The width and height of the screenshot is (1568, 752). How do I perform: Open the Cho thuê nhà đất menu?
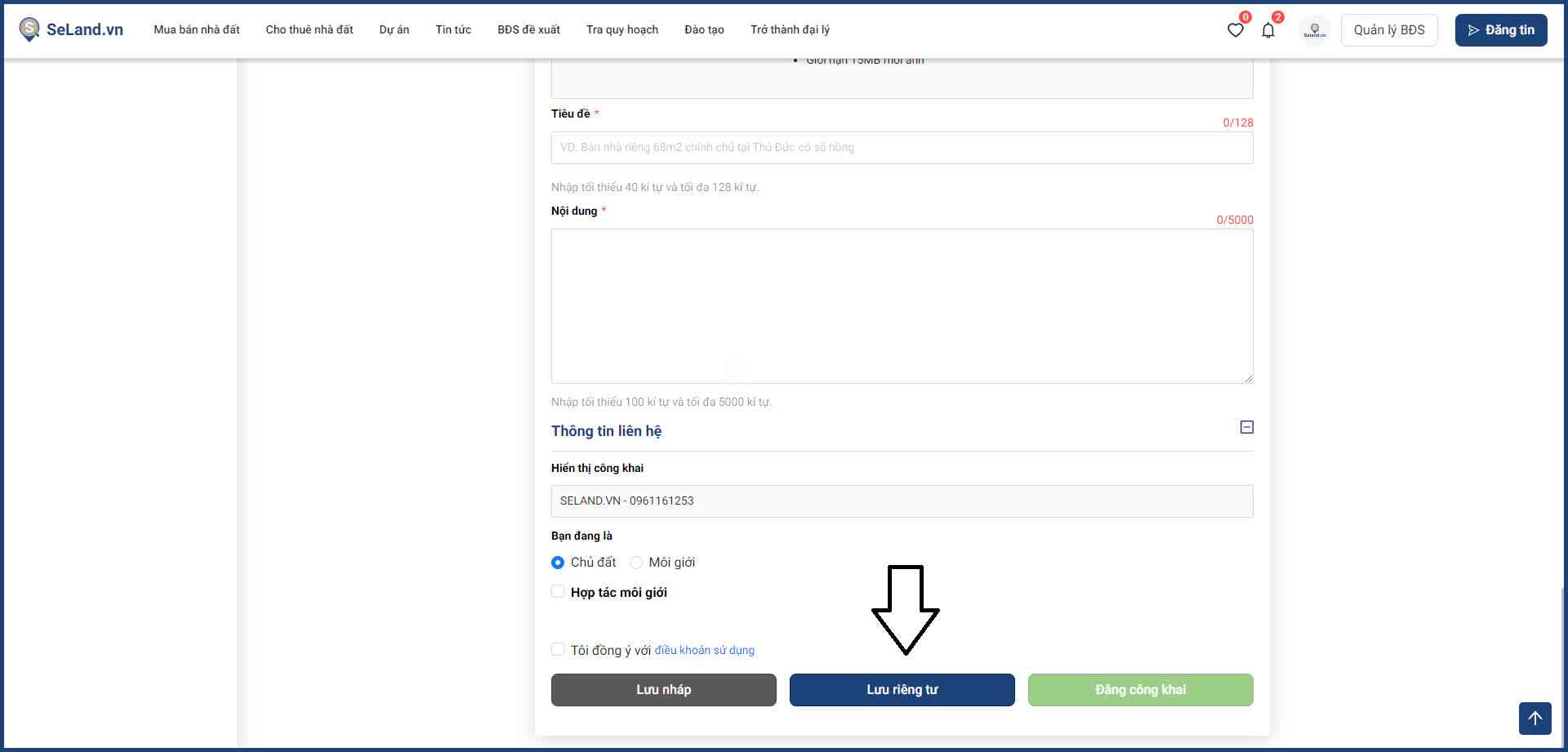click(x=310, y=29)
